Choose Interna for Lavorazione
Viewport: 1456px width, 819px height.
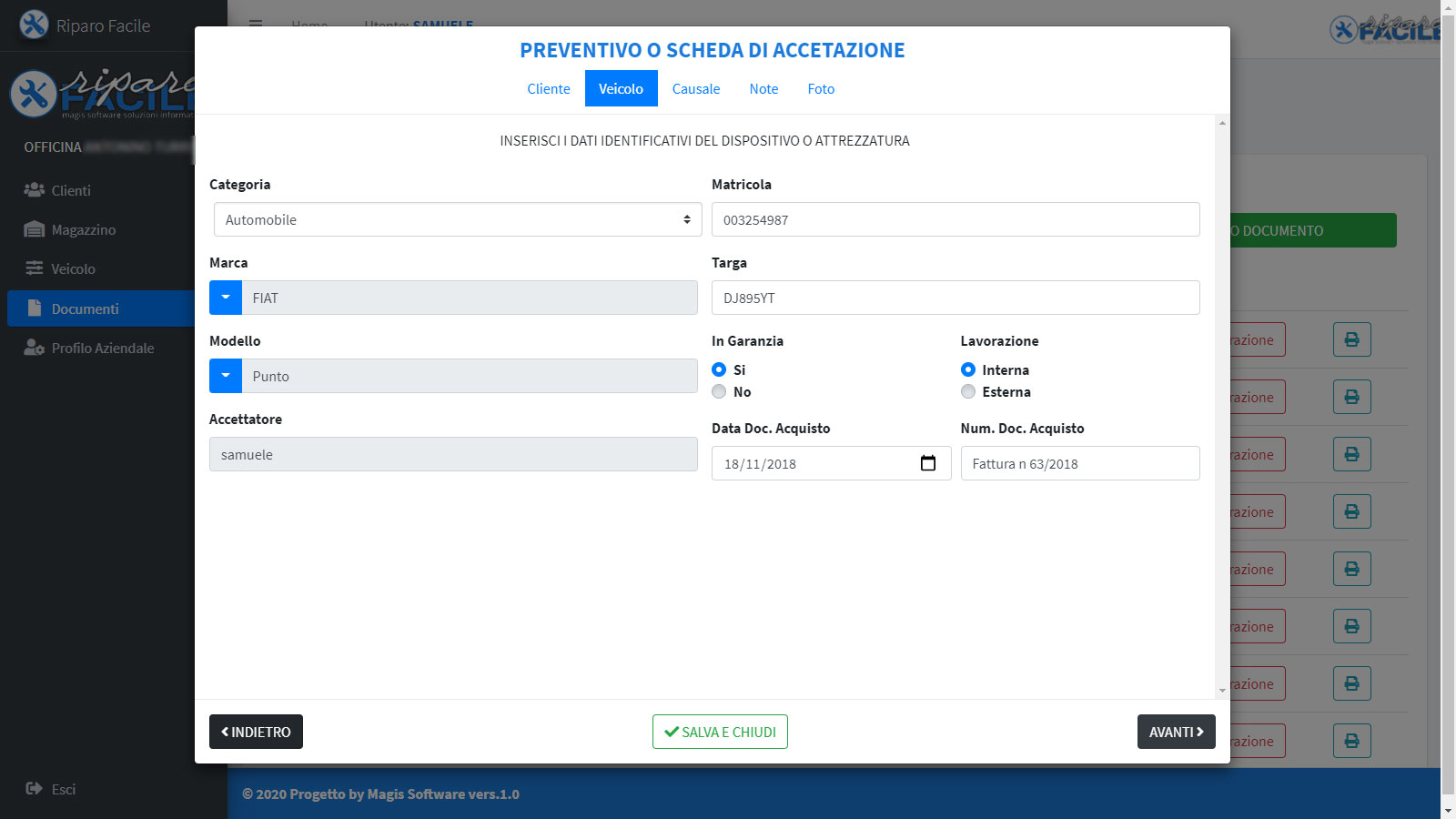pos(968,369)
